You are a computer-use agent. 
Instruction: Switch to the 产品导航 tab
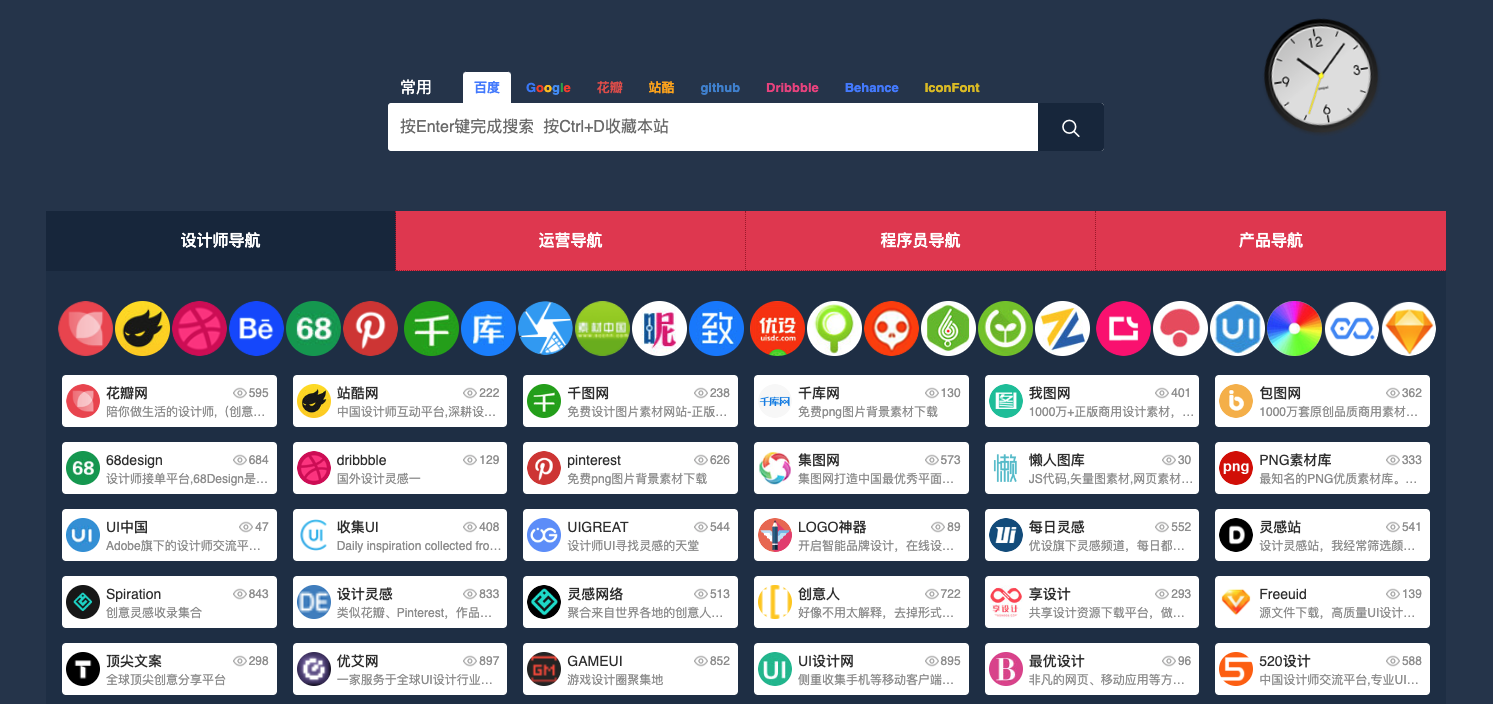[x=1270, y=241]
